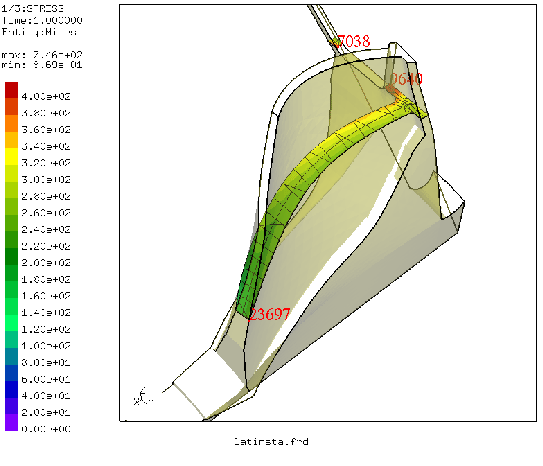Select the dark green band beside 2.00e+02
The width and height of the screenshot is (543, 466).
pyautogui.click(x=11, y=257)
